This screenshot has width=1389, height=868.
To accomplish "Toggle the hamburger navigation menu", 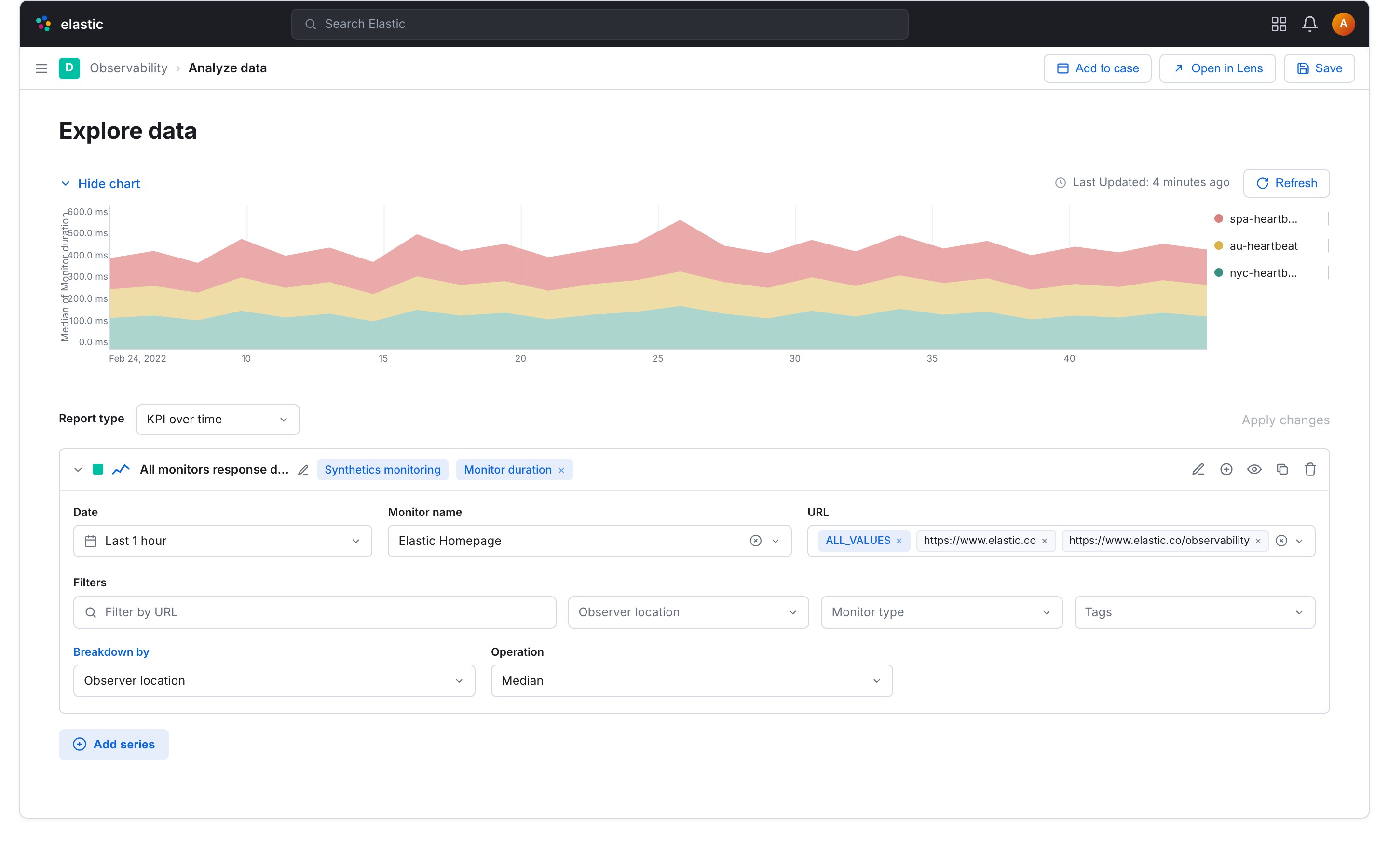I will 41,68.
